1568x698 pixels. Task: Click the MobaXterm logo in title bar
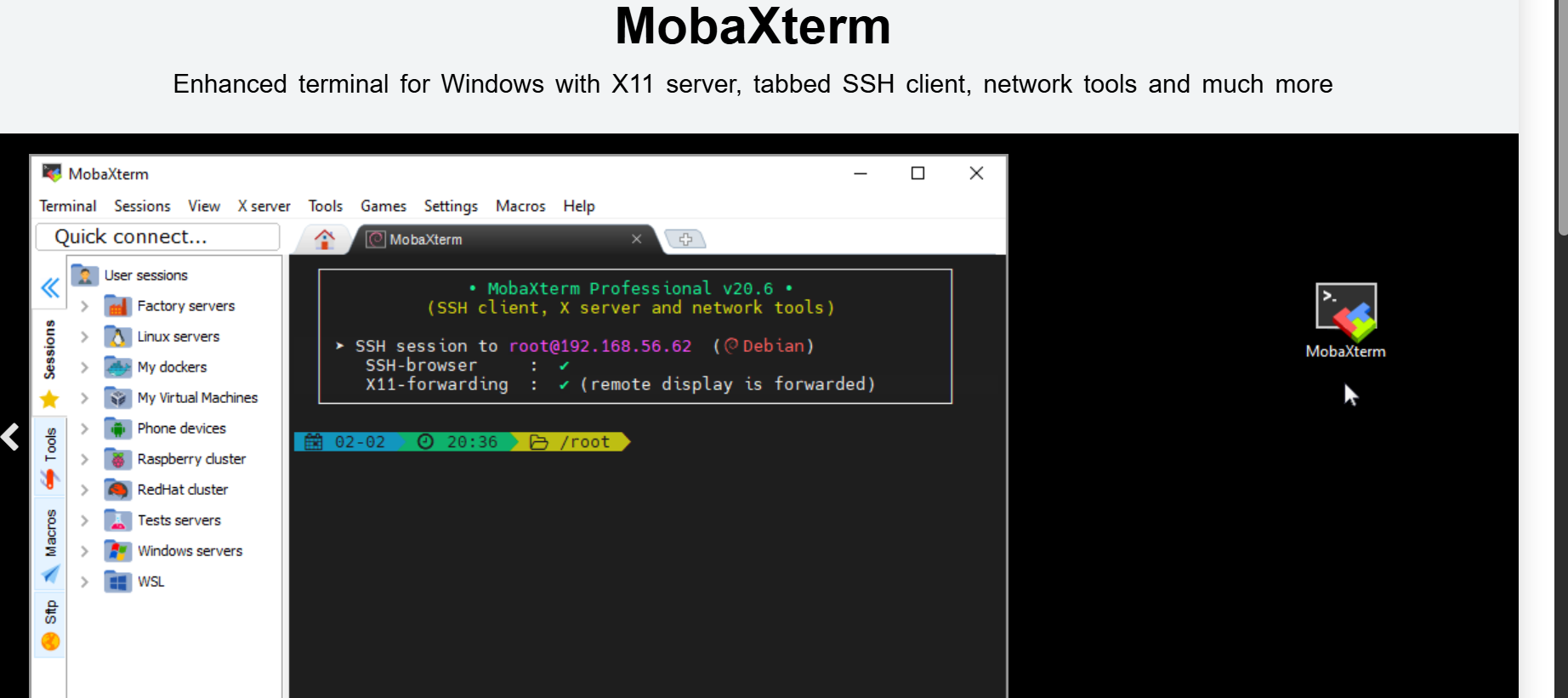click(x=52, y=173)
